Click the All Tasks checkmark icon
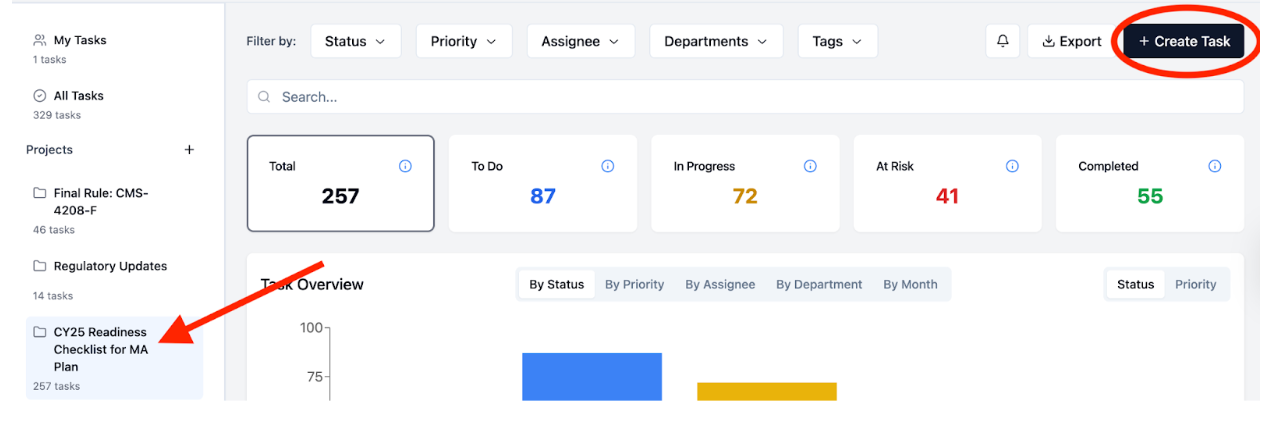 coord(40,96)
